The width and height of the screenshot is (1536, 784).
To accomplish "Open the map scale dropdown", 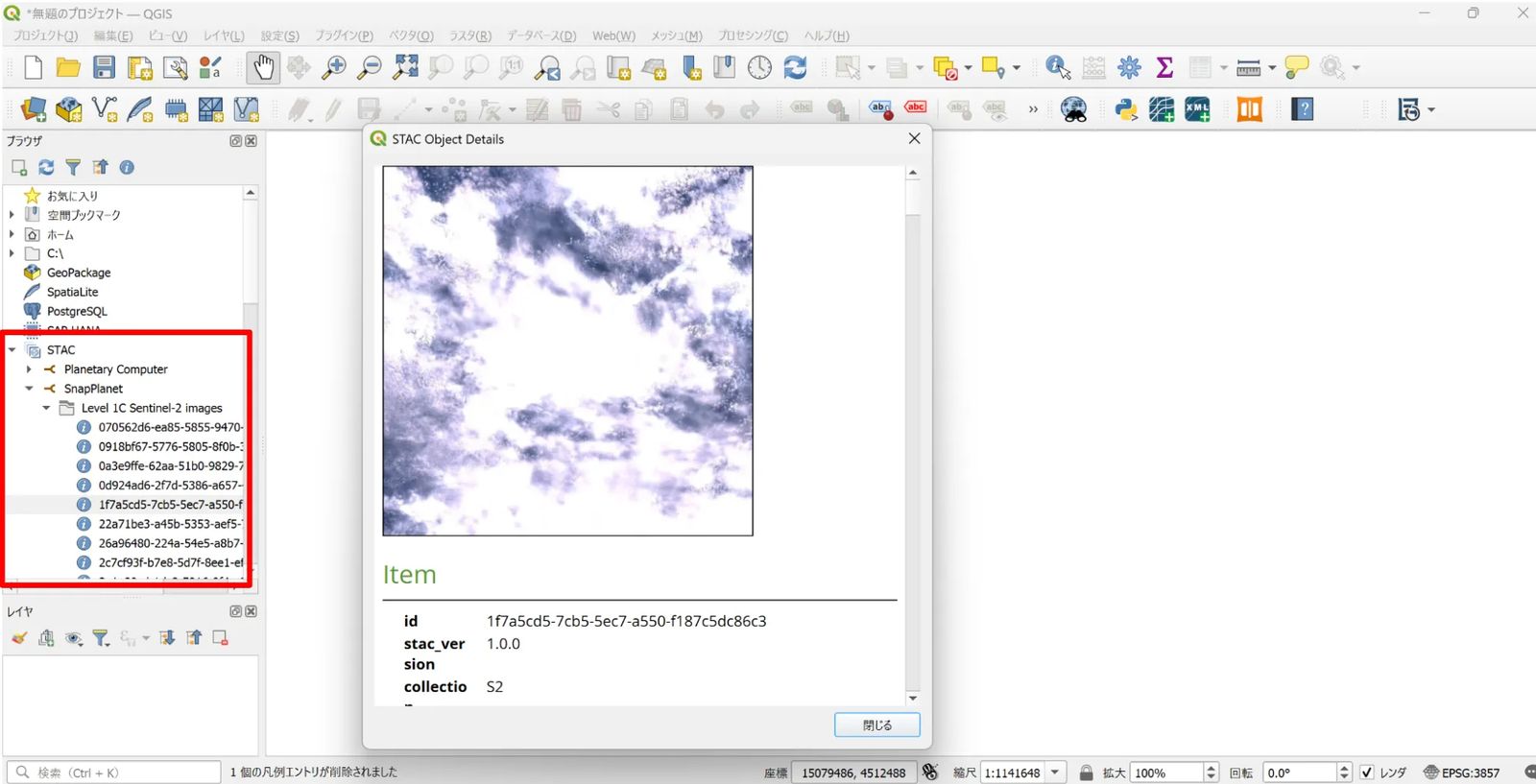I will click(1055, 772).
